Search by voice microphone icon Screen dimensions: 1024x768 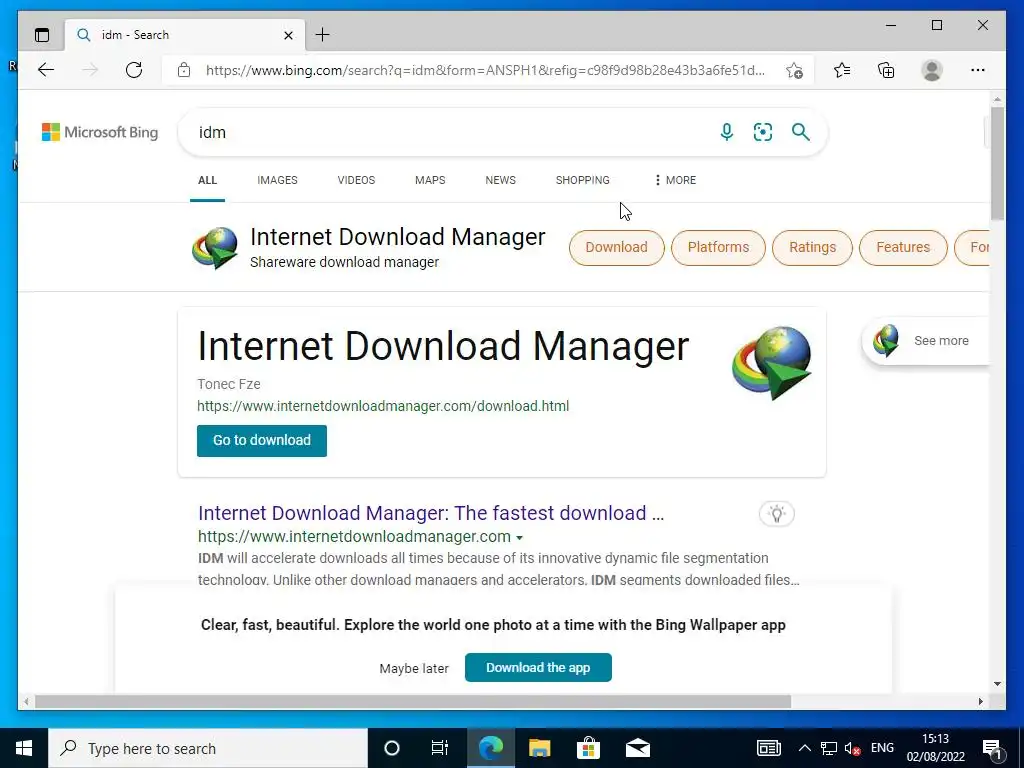click(727, 132)
